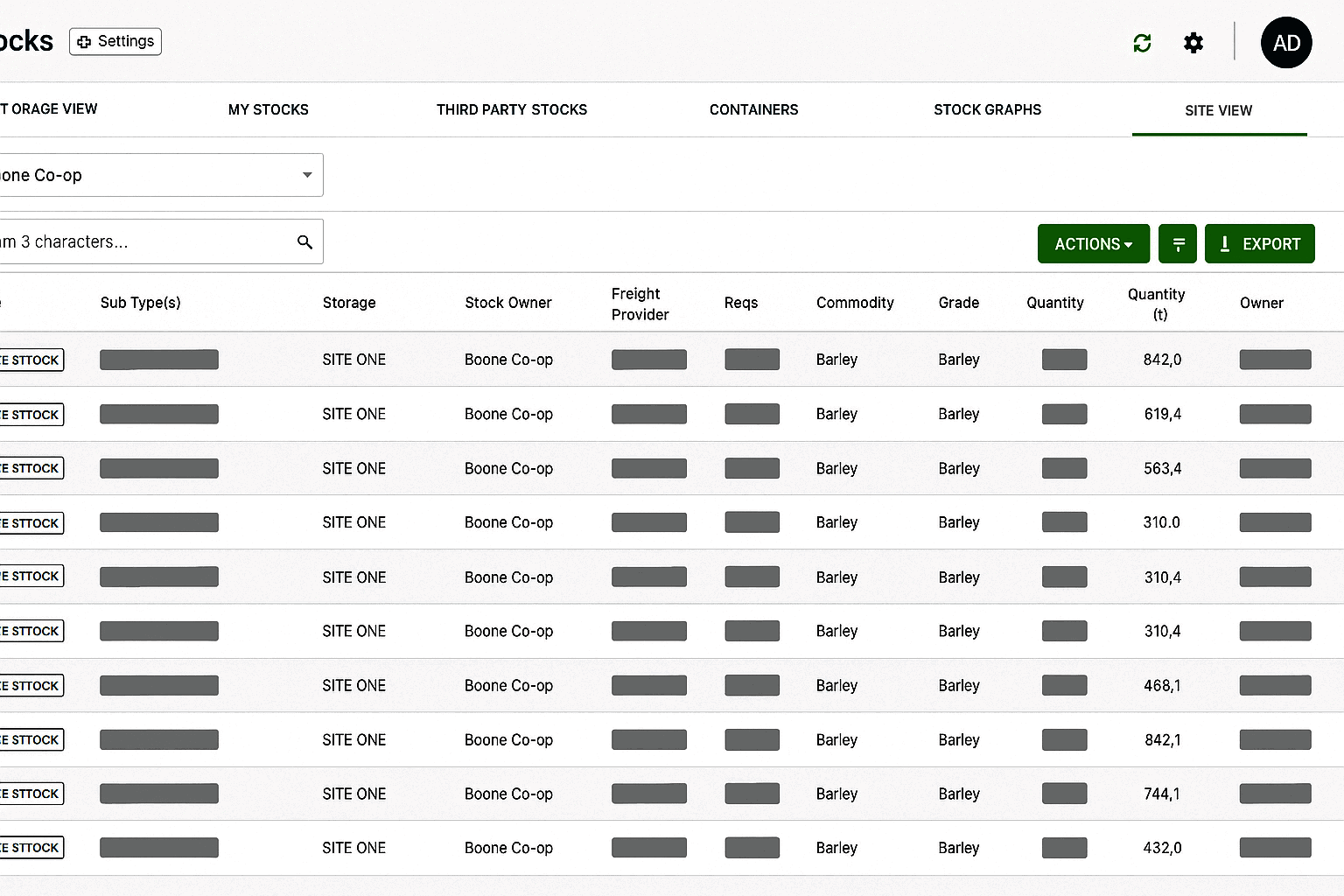
Task: Open the Containers tab
Action: 753,109
